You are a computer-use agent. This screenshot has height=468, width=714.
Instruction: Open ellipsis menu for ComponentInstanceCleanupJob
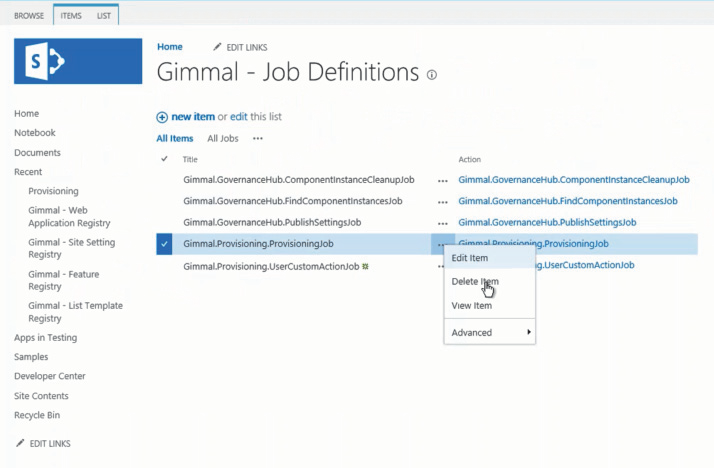click(442, 180)
